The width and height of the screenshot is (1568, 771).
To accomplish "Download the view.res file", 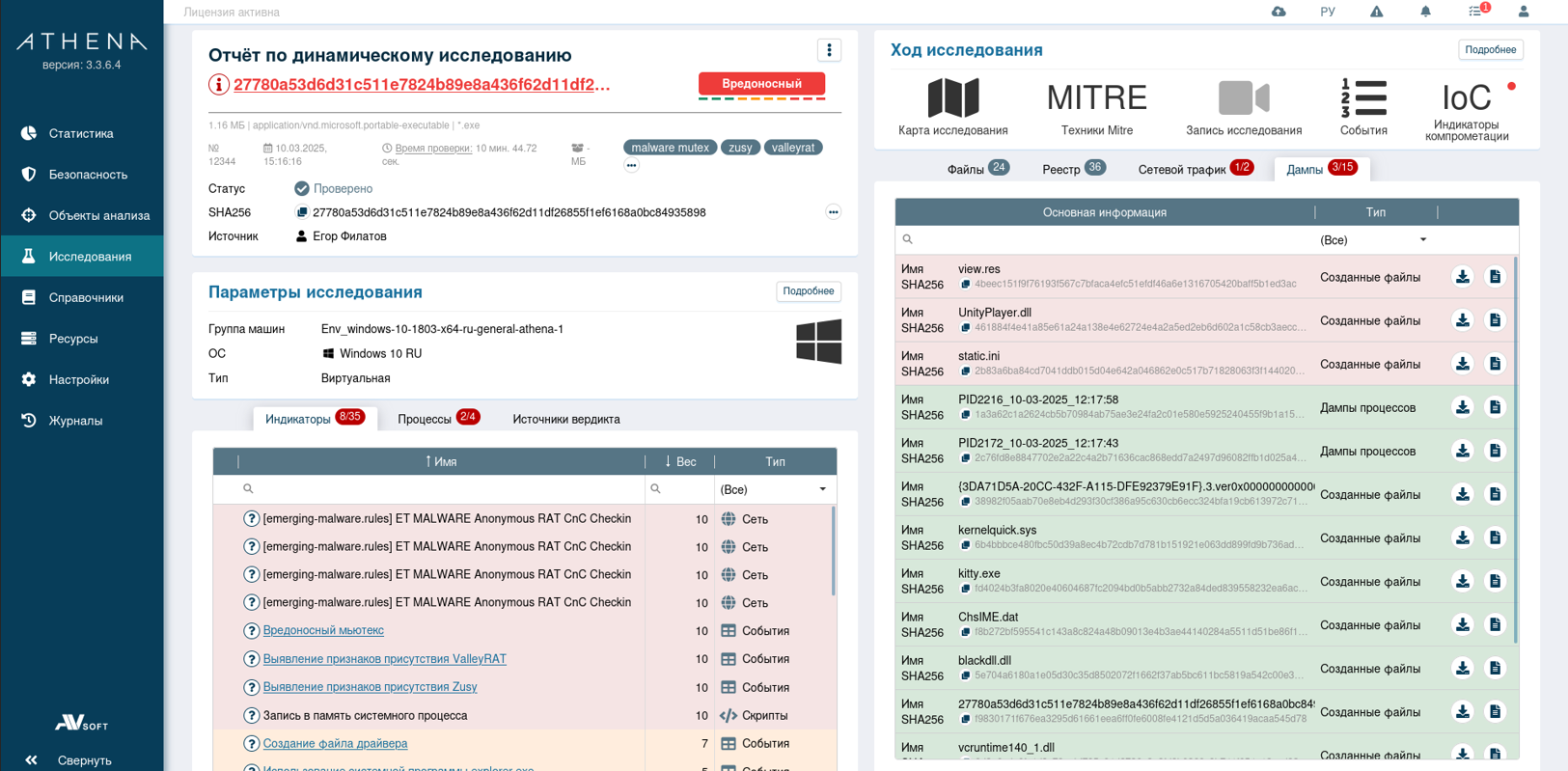I will pos(1463,277).
